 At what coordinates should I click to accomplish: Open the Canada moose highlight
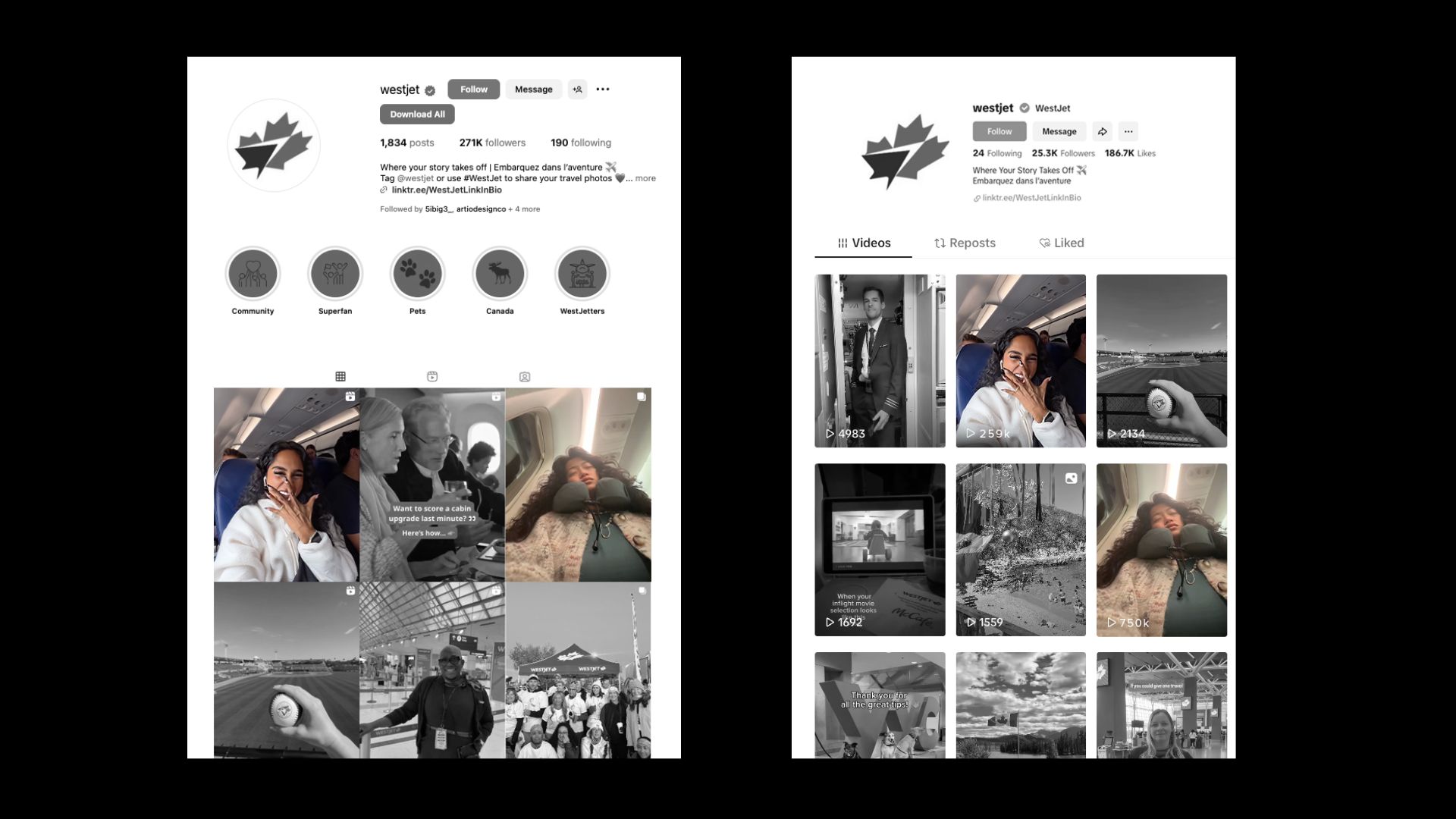pos(500,274)
